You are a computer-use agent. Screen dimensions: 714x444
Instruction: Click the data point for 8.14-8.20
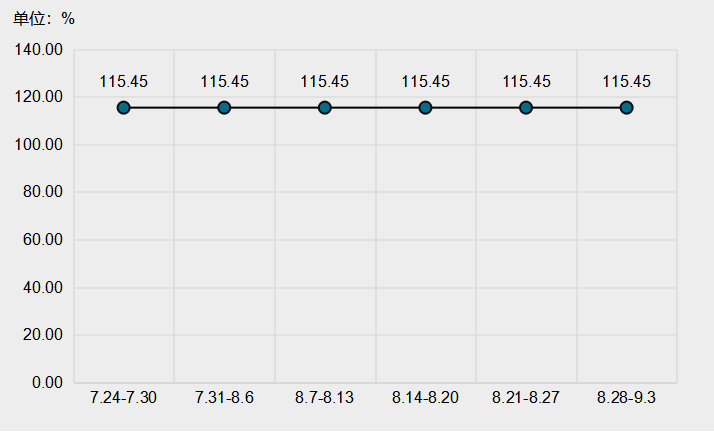[x=425, y=108]
